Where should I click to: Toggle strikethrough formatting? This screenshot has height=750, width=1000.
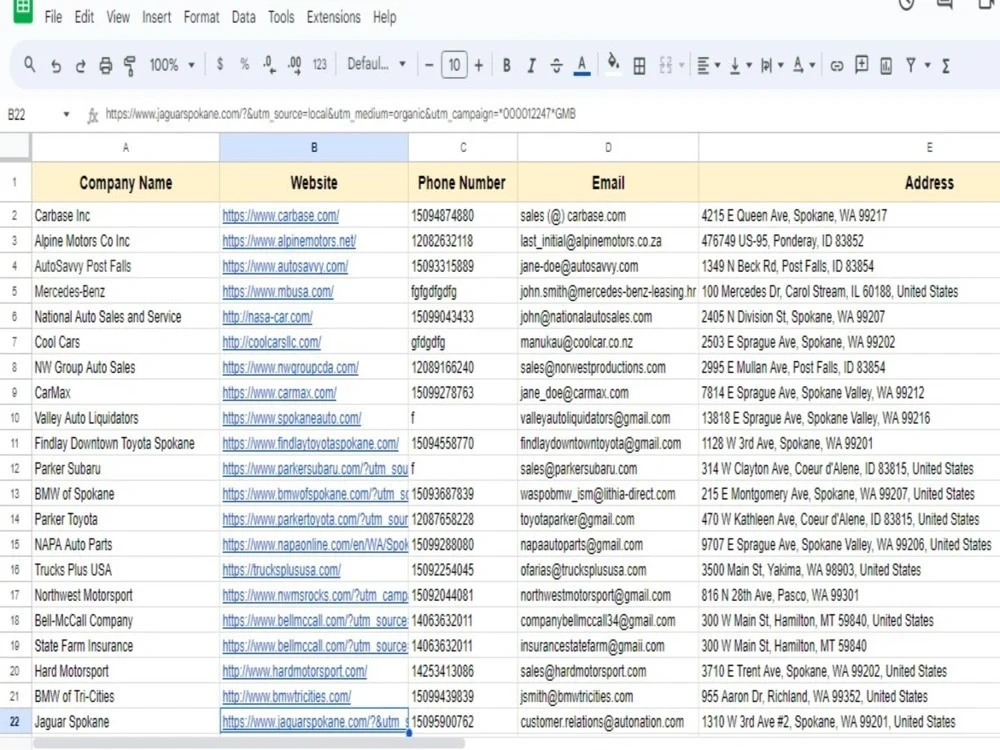[x=556, y=64]
